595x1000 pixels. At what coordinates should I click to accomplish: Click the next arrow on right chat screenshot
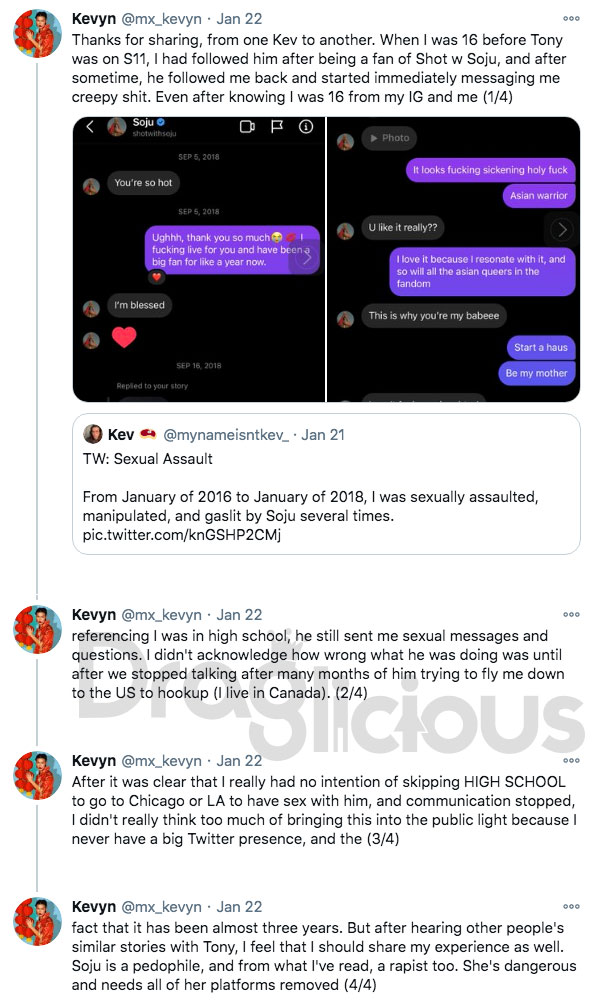[562, 230]
